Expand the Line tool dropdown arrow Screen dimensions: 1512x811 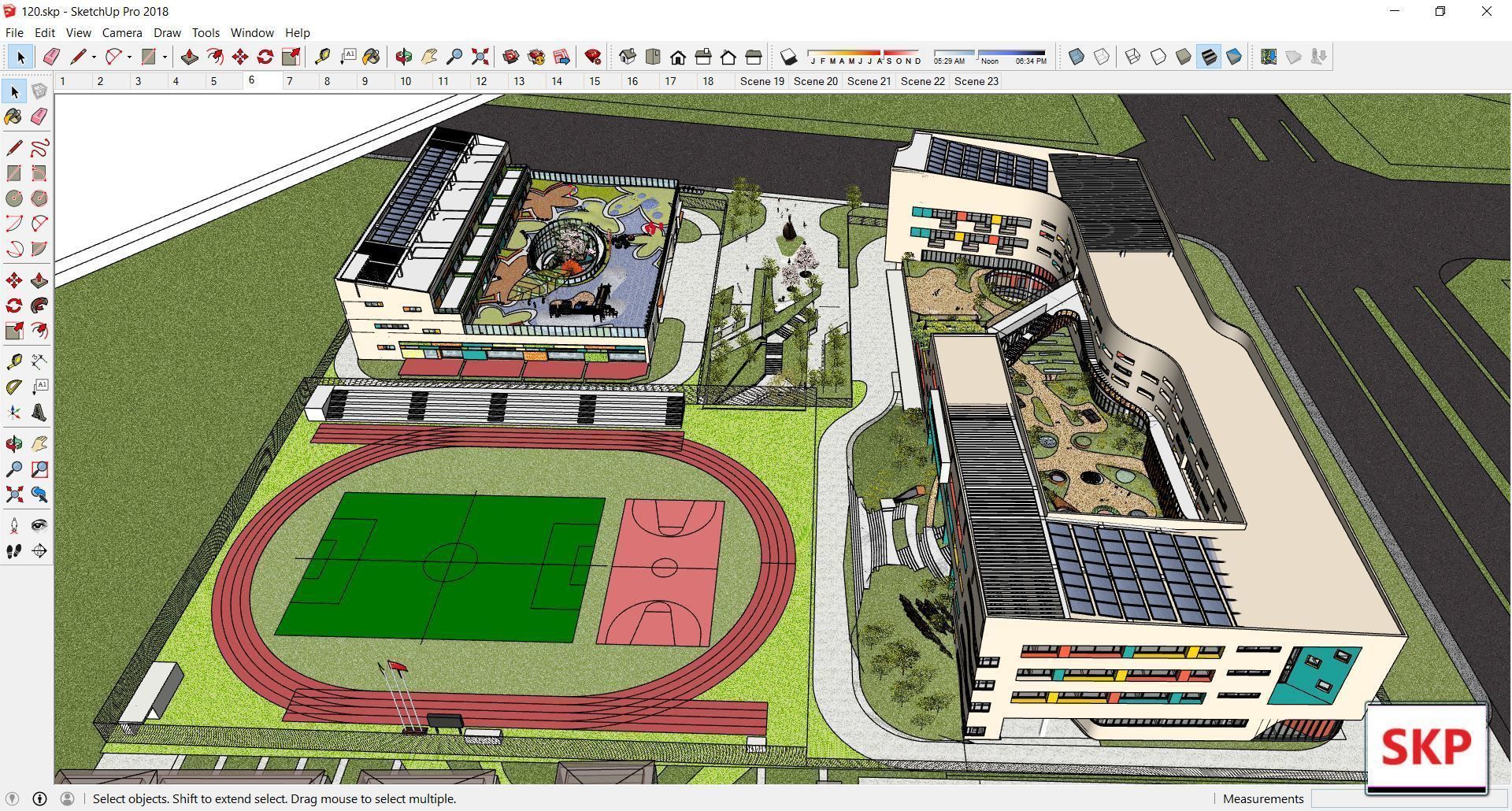(x=94, y=57)
